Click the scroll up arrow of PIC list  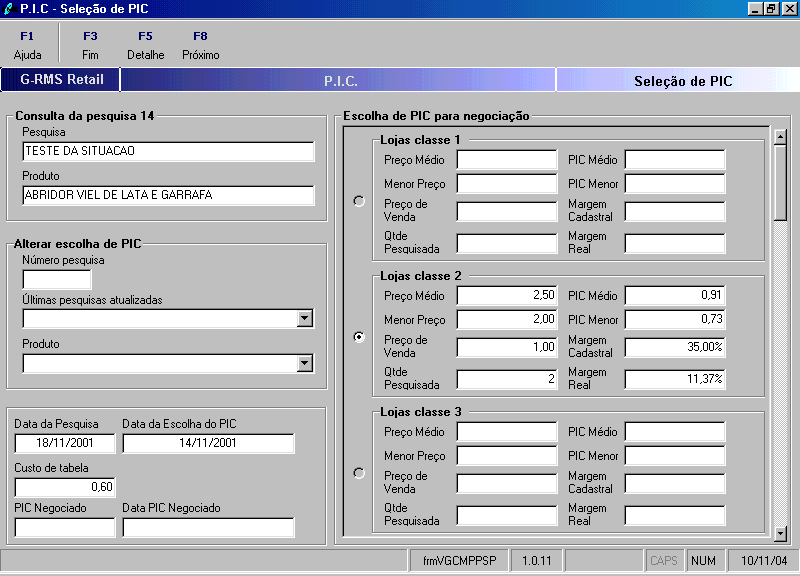pos(780,137)
